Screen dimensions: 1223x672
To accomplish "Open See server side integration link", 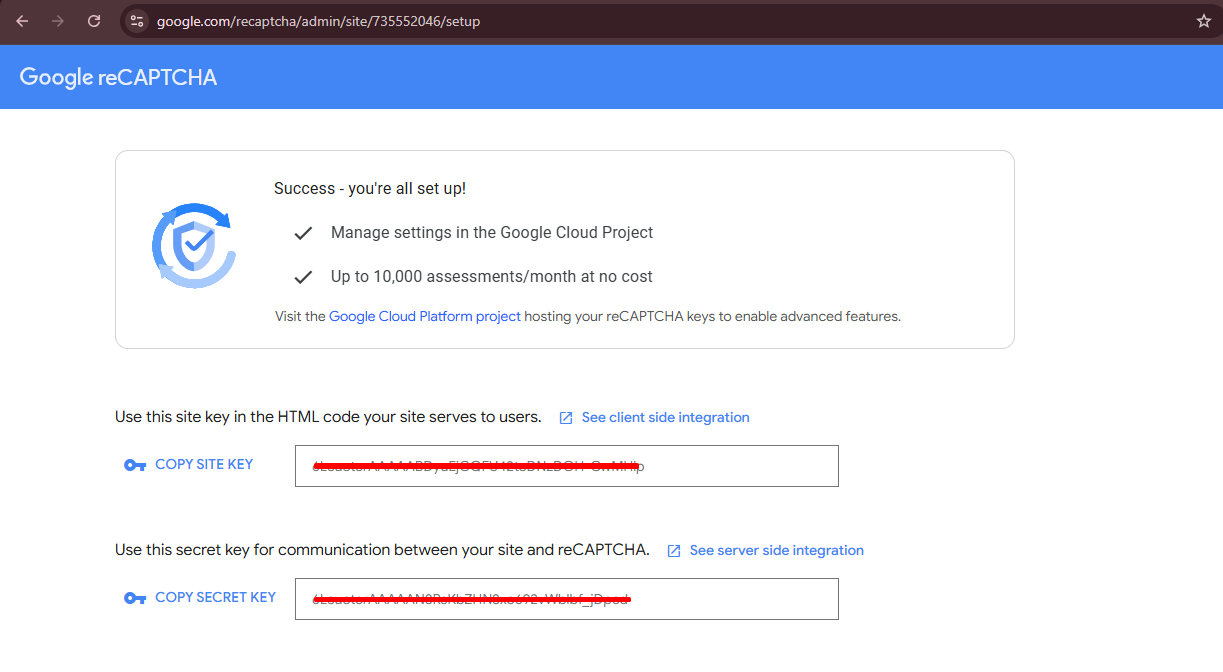I will 776,550.
